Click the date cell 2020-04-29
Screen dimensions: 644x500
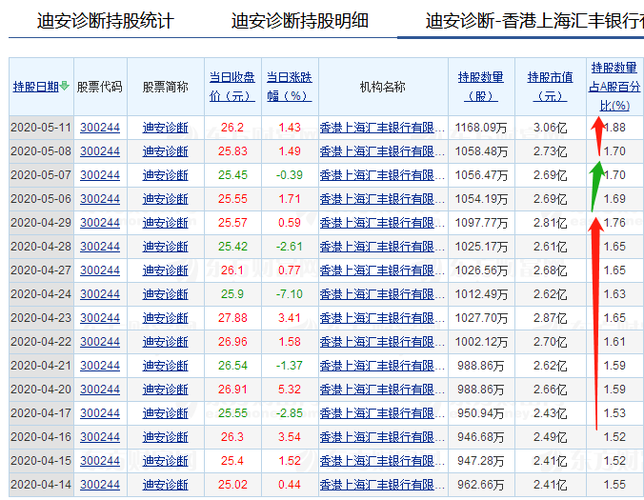pos(41,223)
